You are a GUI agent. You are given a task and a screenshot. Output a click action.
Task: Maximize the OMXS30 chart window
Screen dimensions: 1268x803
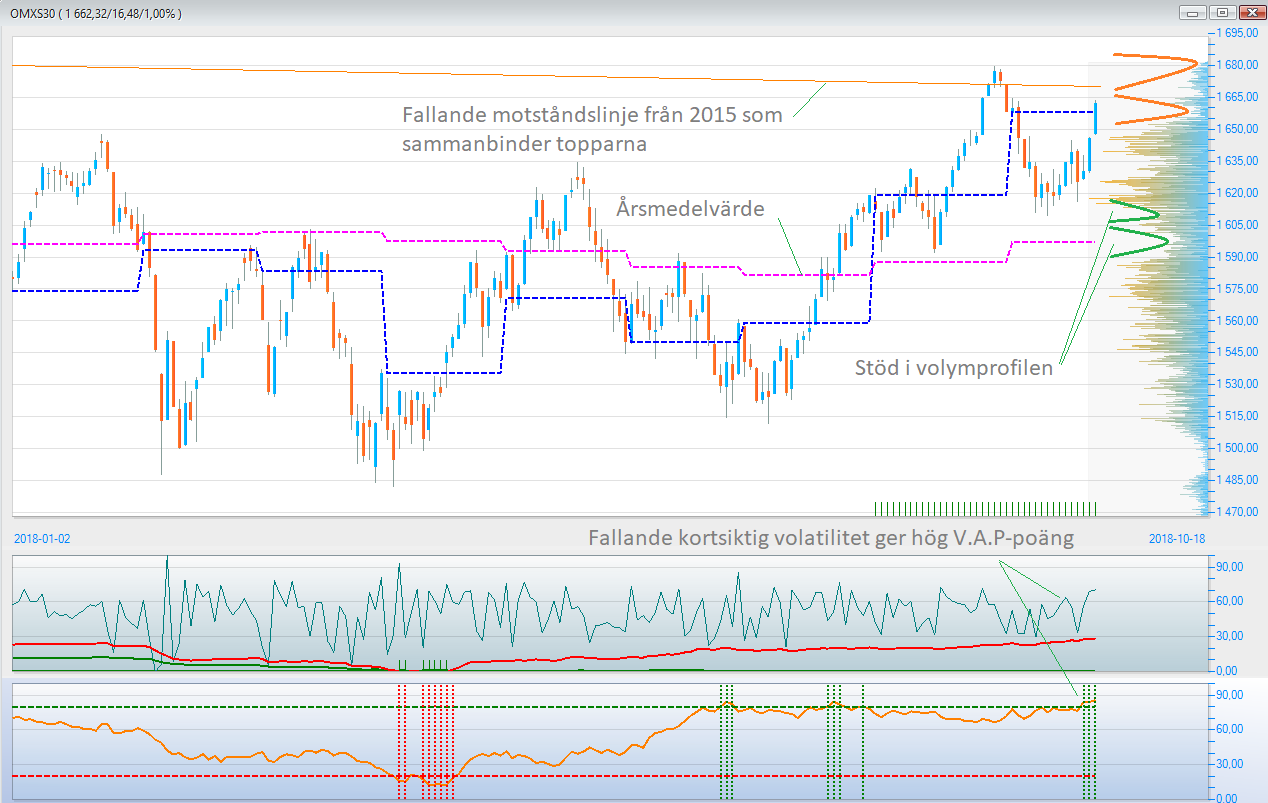1221,13
